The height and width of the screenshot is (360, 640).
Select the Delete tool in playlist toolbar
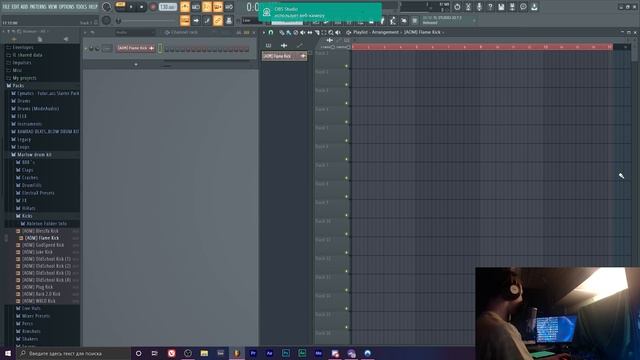[296, 32]
